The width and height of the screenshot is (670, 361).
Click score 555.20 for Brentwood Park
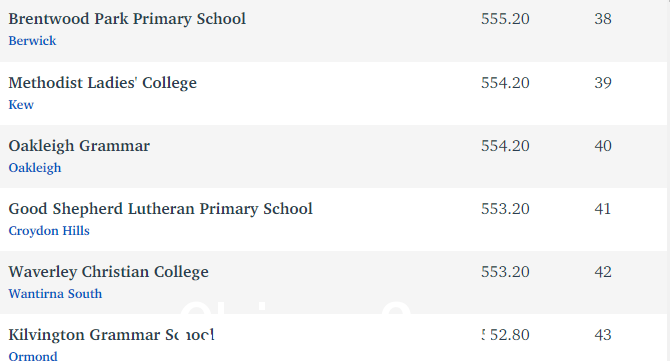(x=505, y=19)
